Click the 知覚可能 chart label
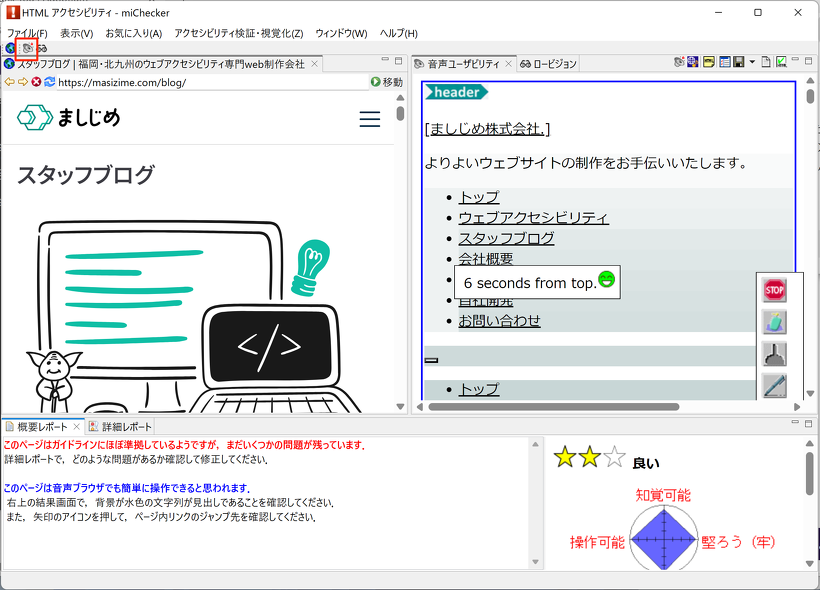Image resolution: width=820 pixels, height=590 pixels. tap(663, 495)
